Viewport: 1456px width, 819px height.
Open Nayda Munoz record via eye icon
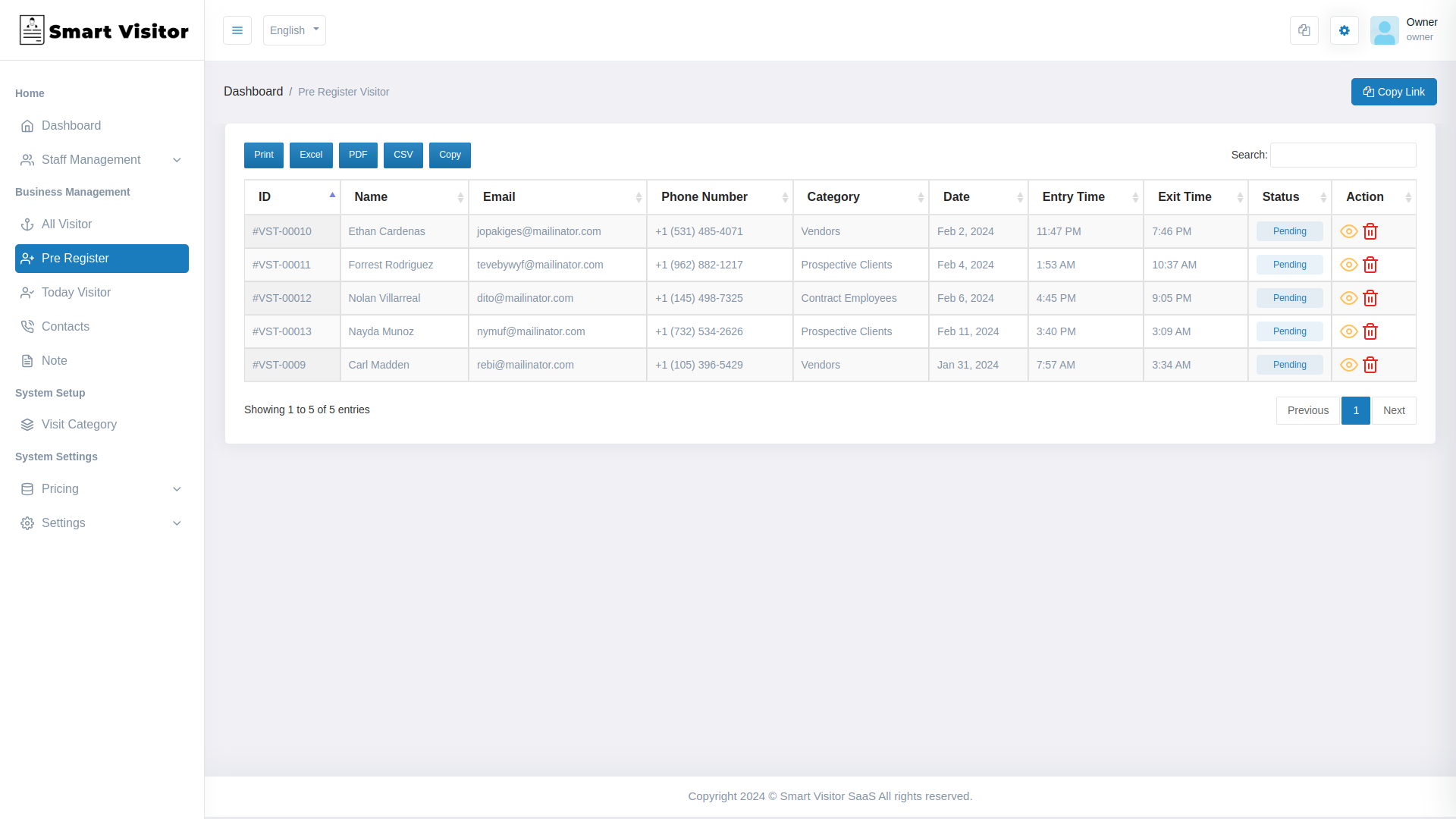point(1349,331)
